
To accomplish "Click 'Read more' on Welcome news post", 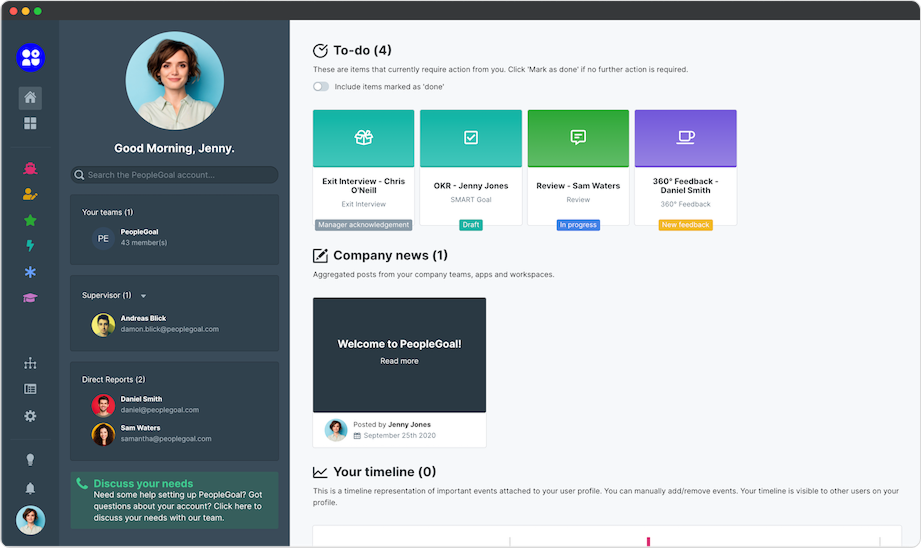I will point(399,361).
